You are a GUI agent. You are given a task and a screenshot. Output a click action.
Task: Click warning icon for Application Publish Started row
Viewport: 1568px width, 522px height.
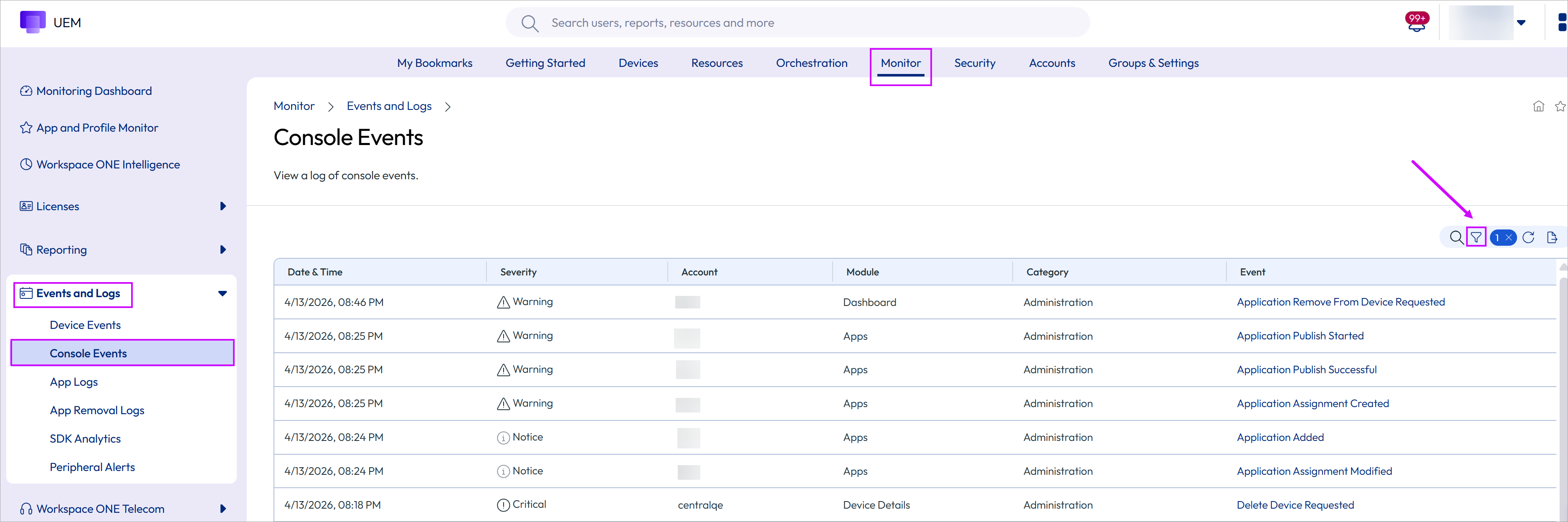tap(504, 336)
